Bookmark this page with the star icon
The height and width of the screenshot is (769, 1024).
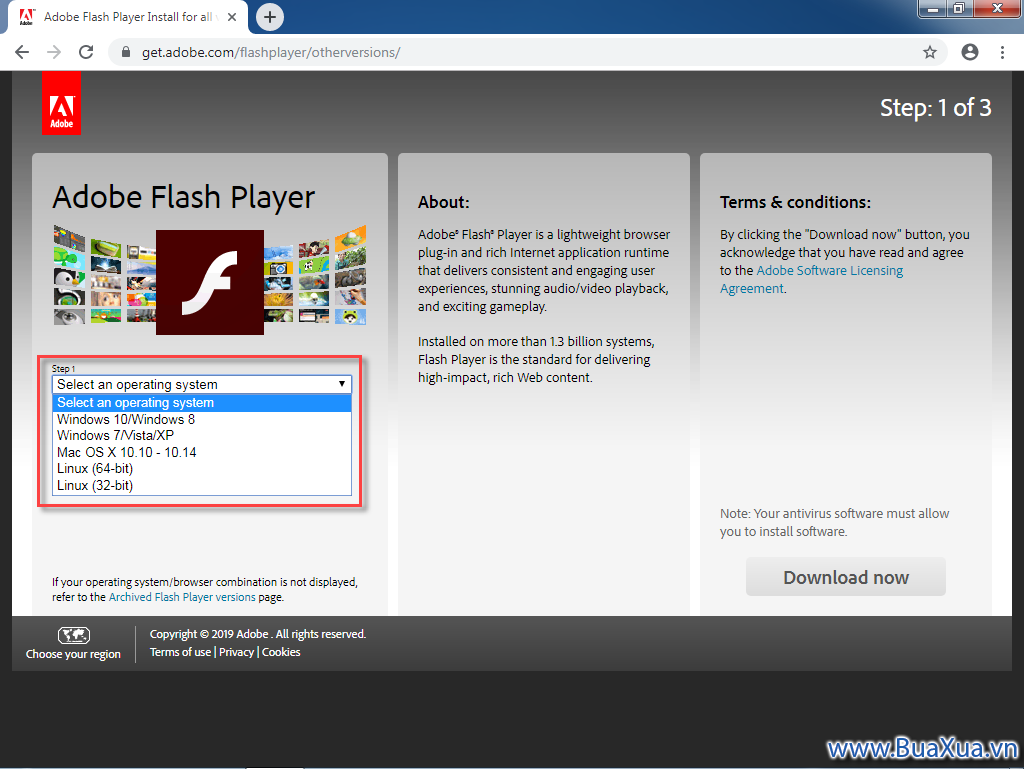930,52
